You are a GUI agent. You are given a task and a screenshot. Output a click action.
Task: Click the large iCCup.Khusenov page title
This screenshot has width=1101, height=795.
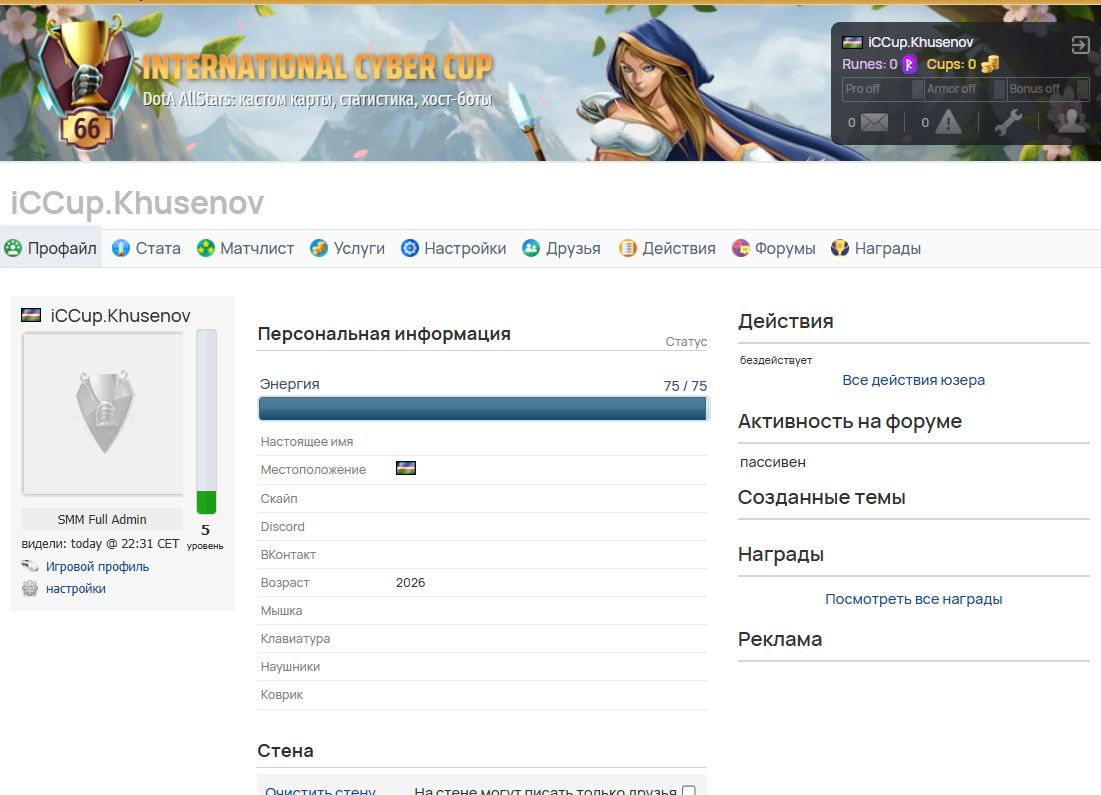(x=137, y=203)
